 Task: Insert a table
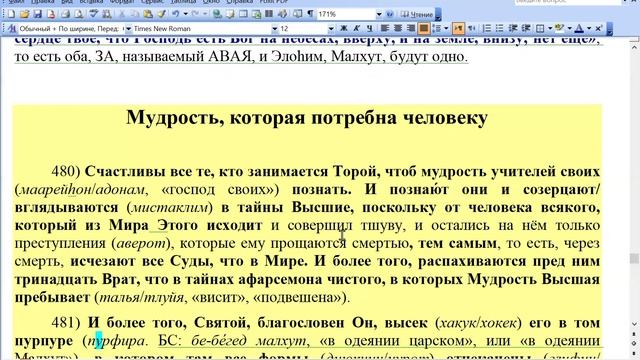pos(243,14)
